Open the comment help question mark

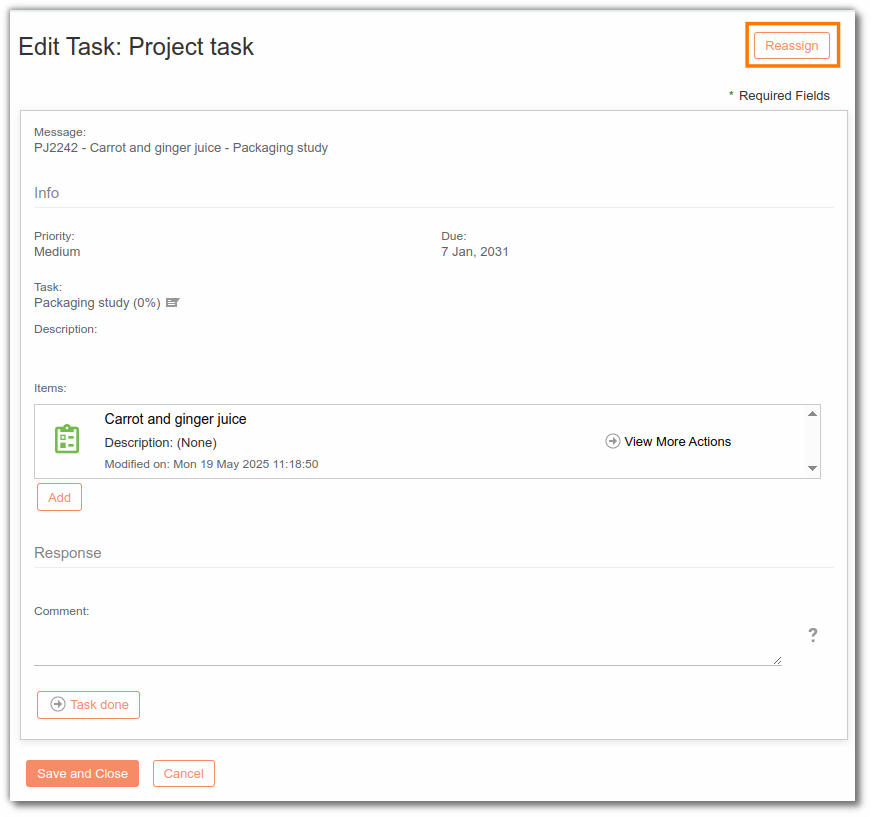tap(813, 635)
